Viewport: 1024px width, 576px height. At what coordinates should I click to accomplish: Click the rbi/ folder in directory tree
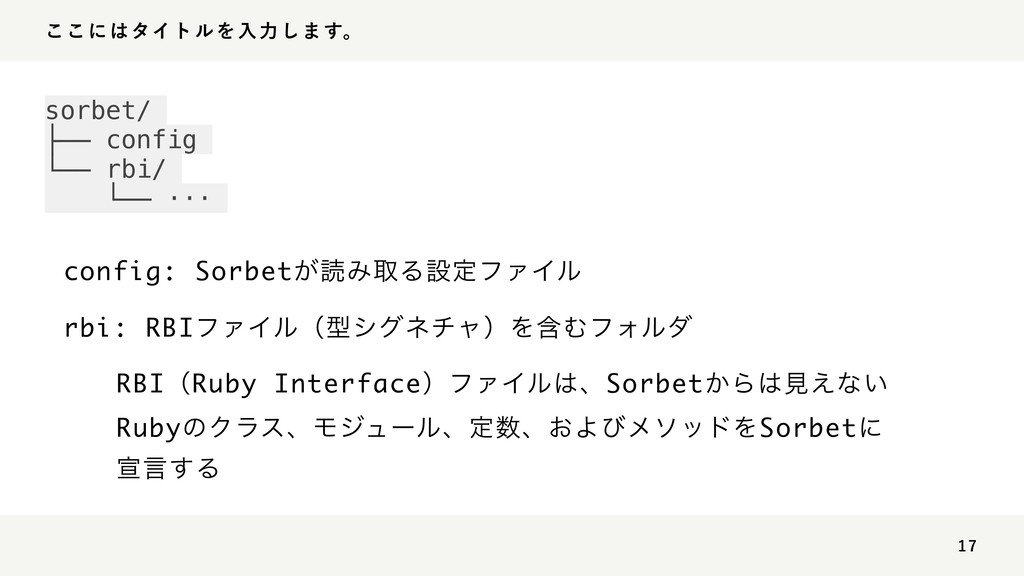pos(136,169)
